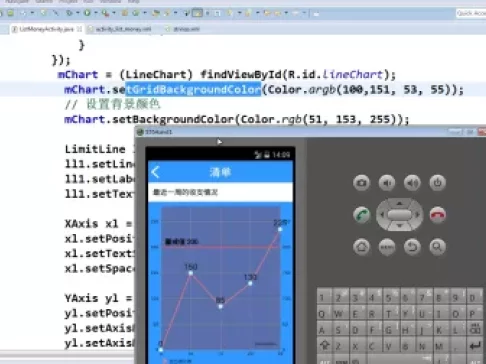Go to emulator home screen button
Screen dimensions: 486x364
(361, 247)
